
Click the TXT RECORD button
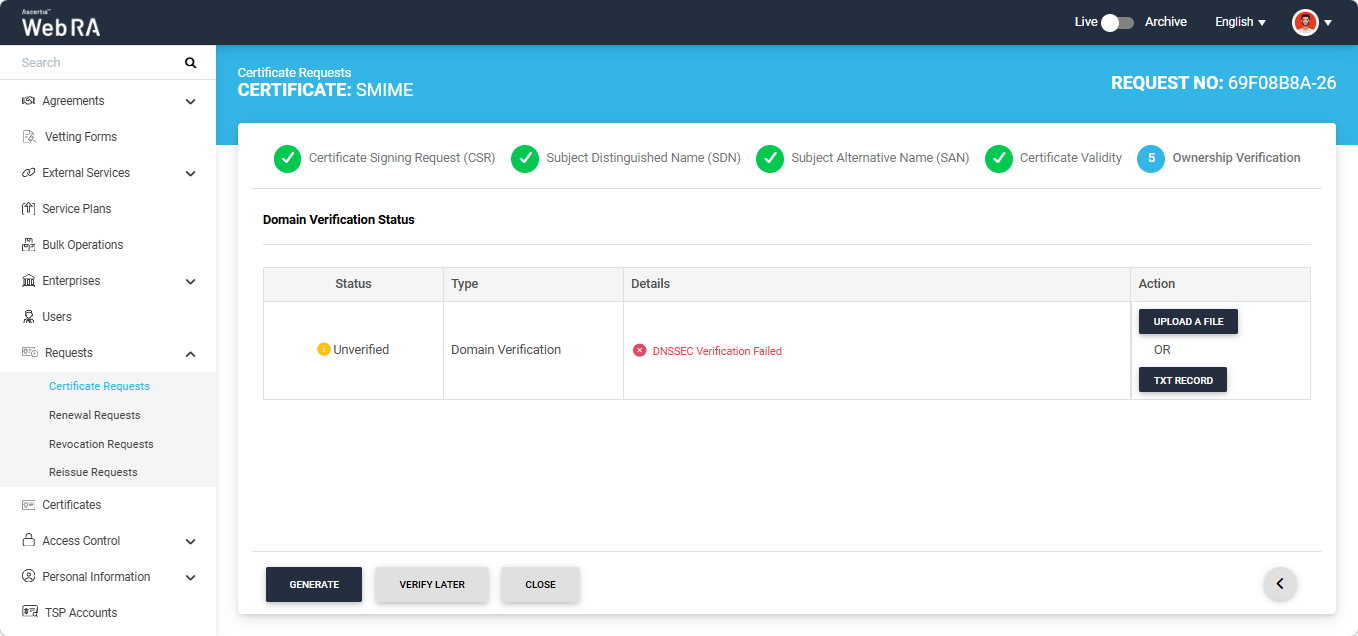pyautogui.click(x=1183, y=380)
